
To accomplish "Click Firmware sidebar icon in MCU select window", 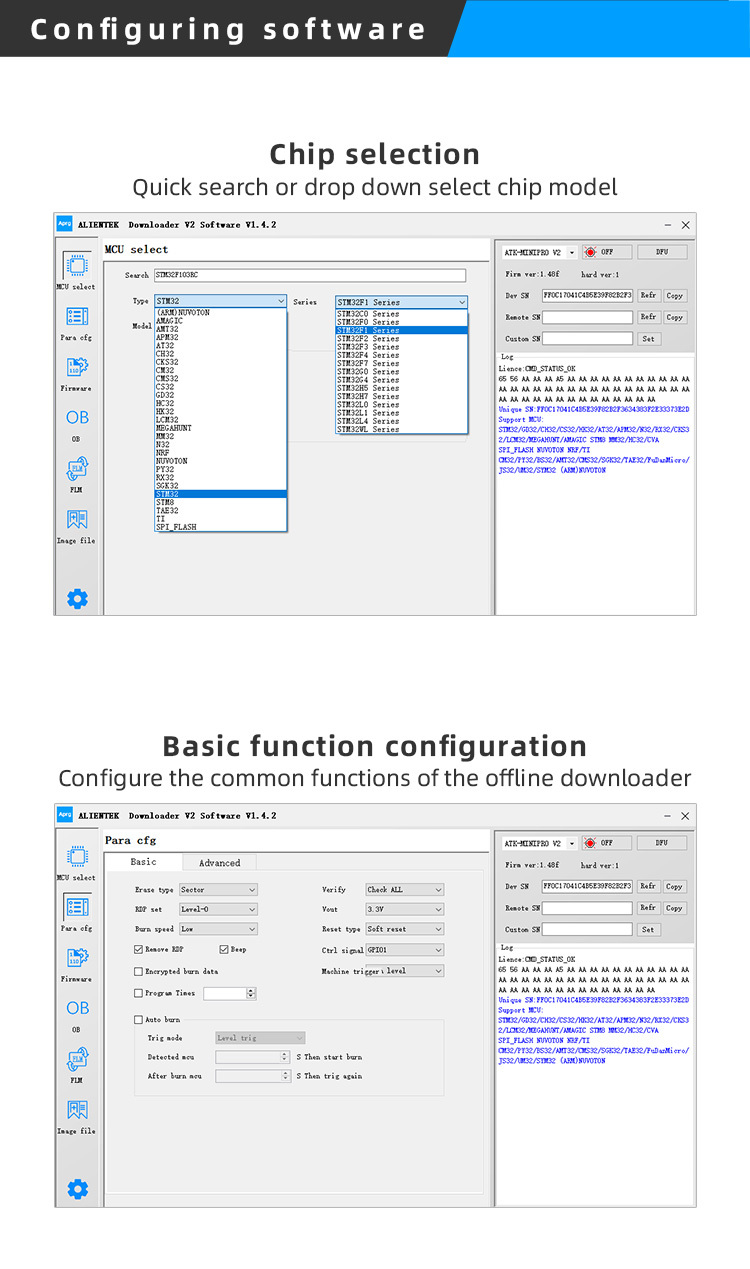I will [77, 367].
